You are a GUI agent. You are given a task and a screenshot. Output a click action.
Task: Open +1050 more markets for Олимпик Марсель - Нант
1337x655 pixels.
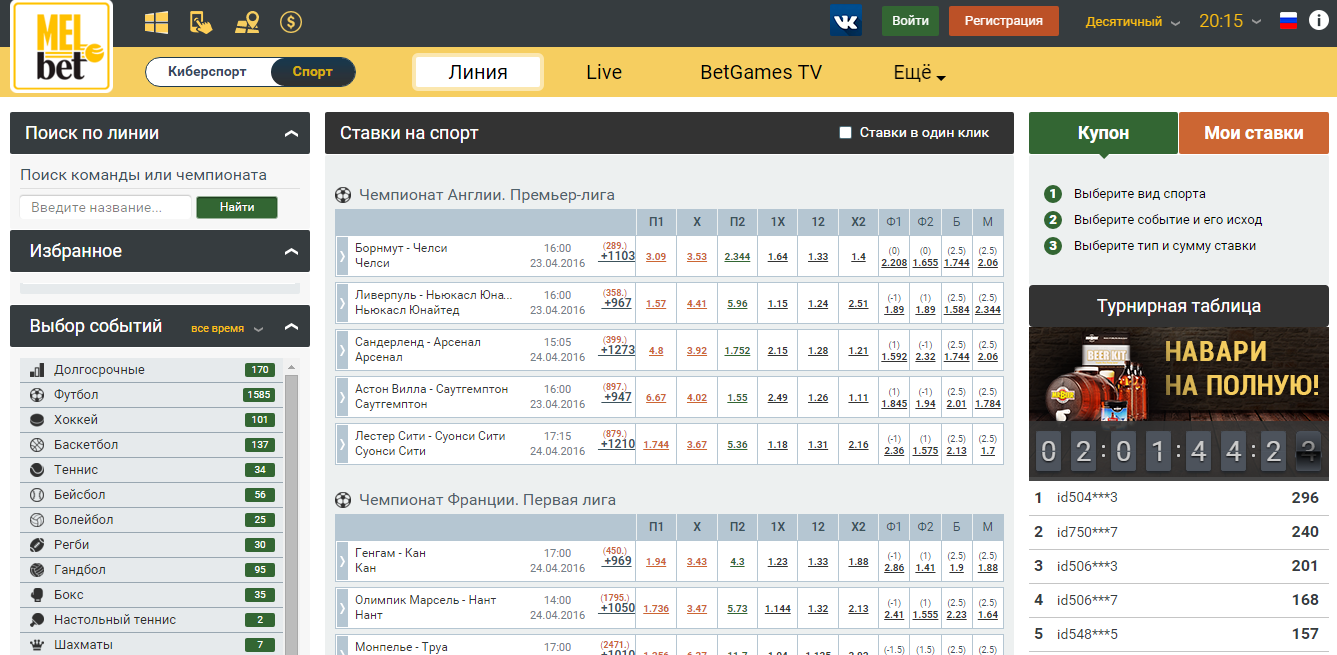[617, 608]
